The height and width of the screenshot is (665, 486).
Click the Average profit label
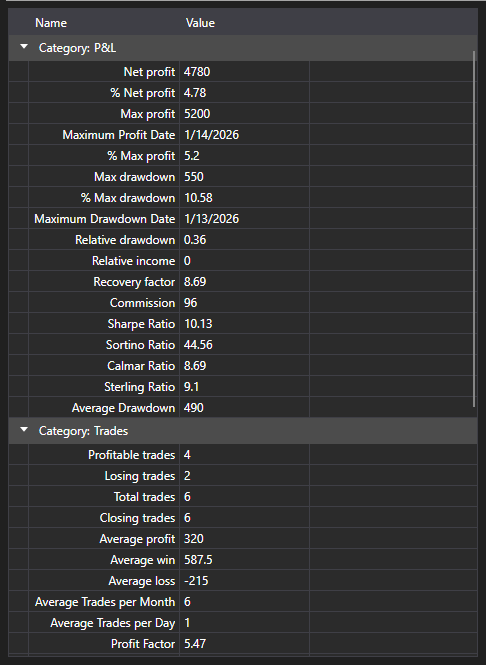(137, 539)
